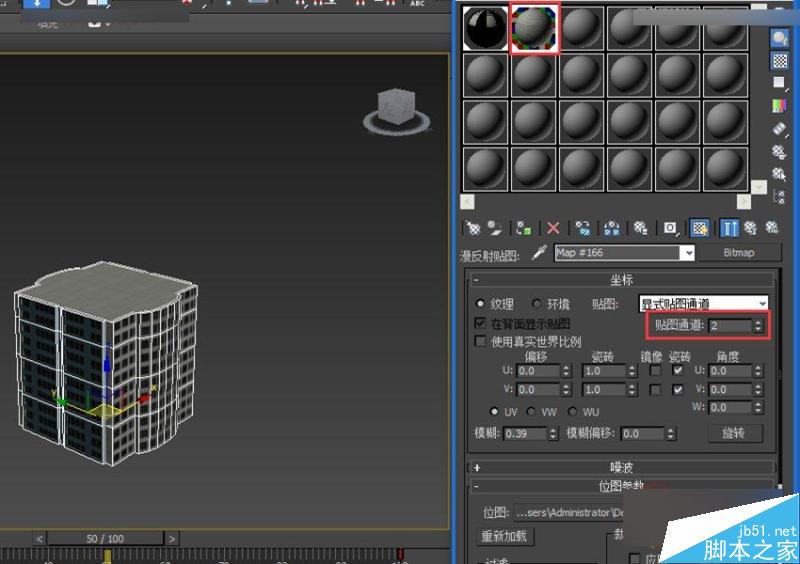
Task: Click the 50 / 100 time slider handle
Action: (105, 538)
